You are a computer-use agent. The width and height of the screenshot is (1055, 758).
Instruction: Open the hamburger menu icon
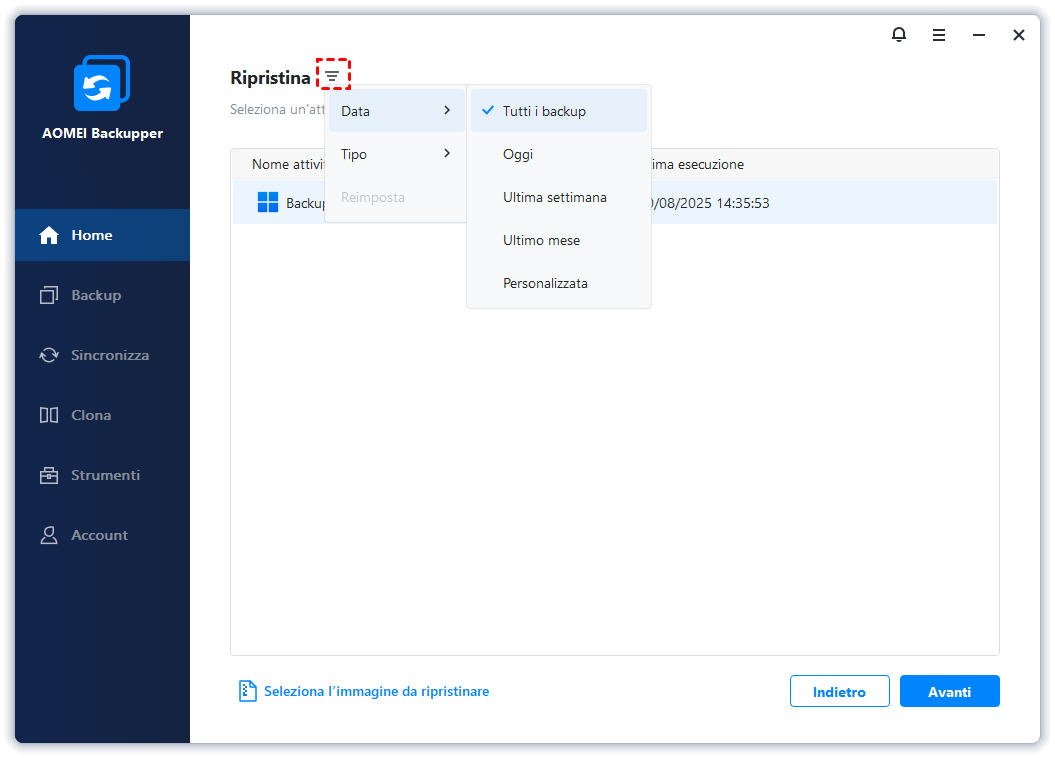coord(939,35)
